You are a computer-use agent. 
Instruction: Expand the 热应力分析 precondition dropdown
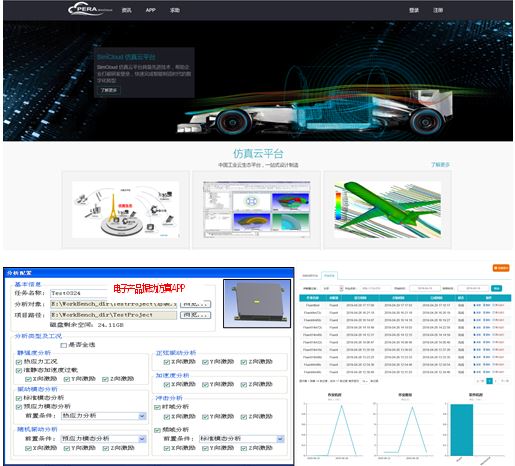[x=142, y=416]
